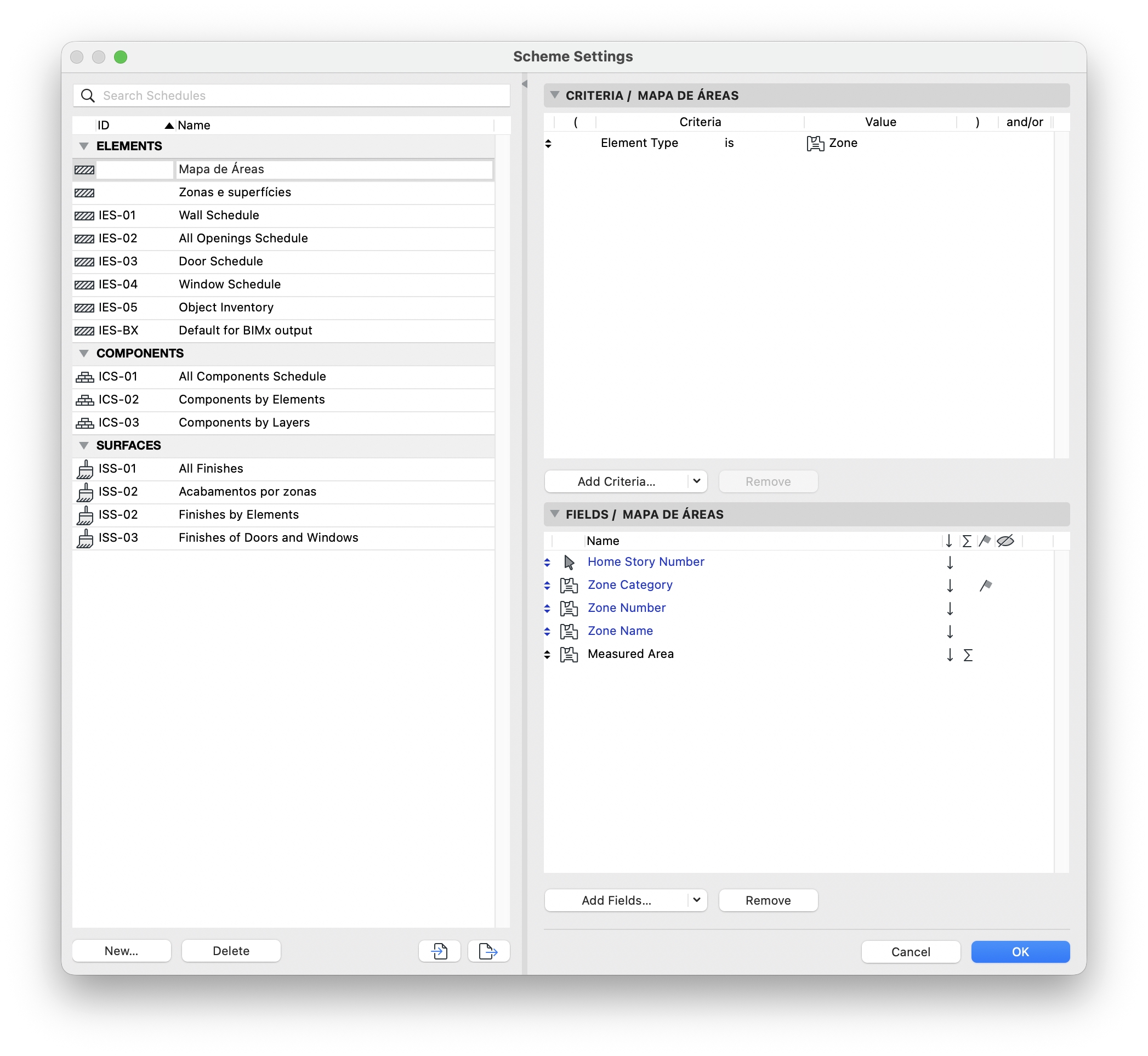Click the brush icon of Acabamentos por zonas
This screenshot has width=1148, height=1056.
[x=84, y=492]
